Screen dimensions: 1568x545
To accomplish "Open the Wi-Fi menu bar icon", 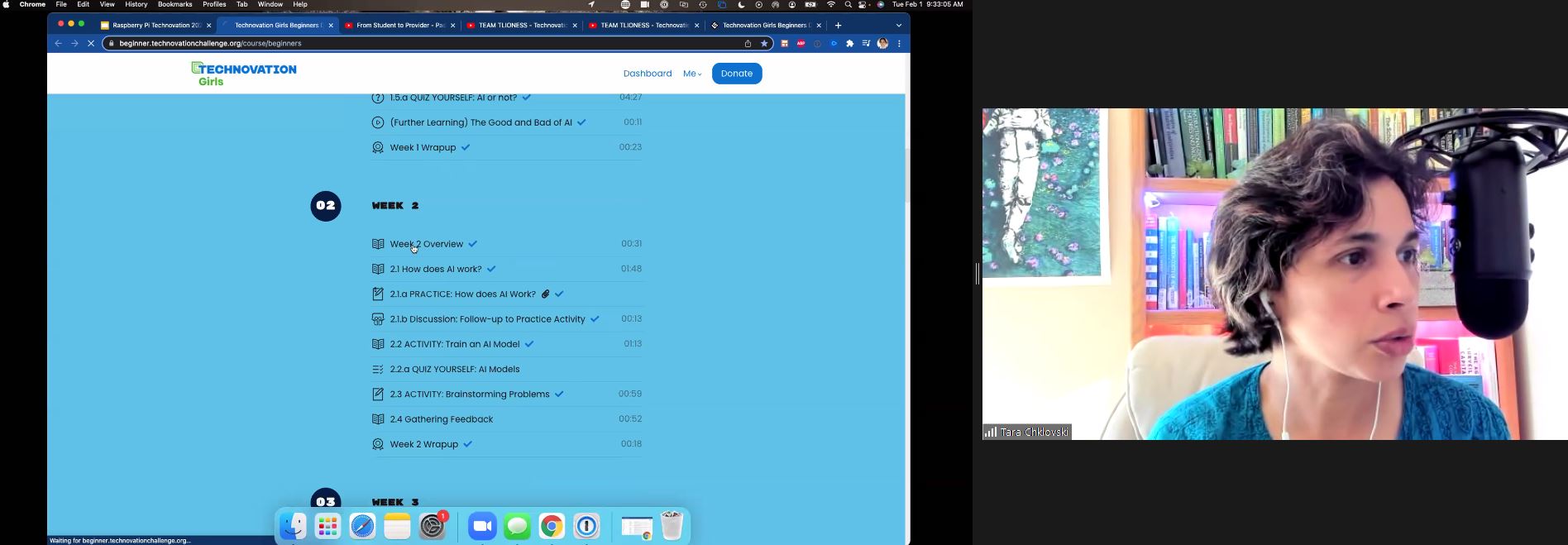I will (831, 5).
